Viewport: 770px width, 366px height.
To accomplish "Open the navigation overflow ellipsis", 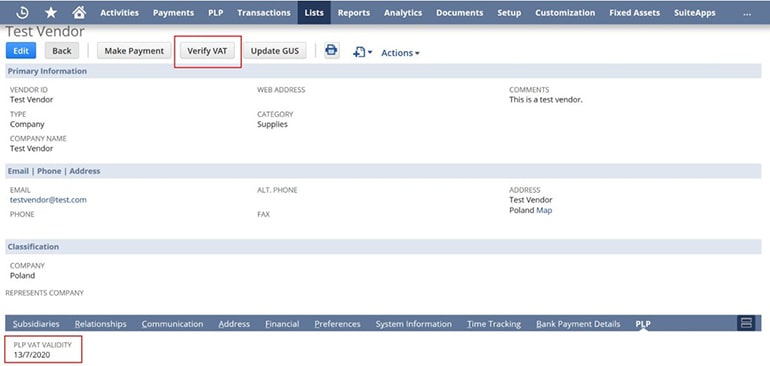I will 747,13.
